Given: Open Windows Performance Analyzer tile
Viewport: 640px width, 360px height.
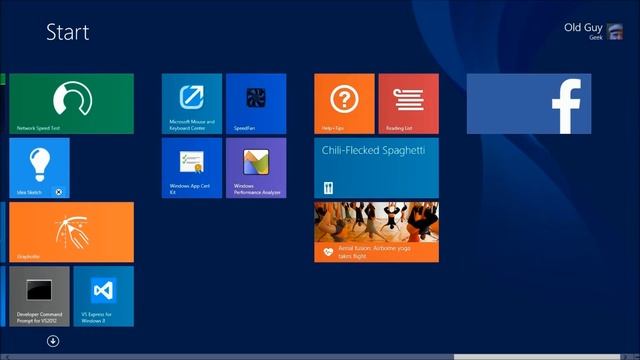Looking at the screenshot, I should click(x=256, y=168).
